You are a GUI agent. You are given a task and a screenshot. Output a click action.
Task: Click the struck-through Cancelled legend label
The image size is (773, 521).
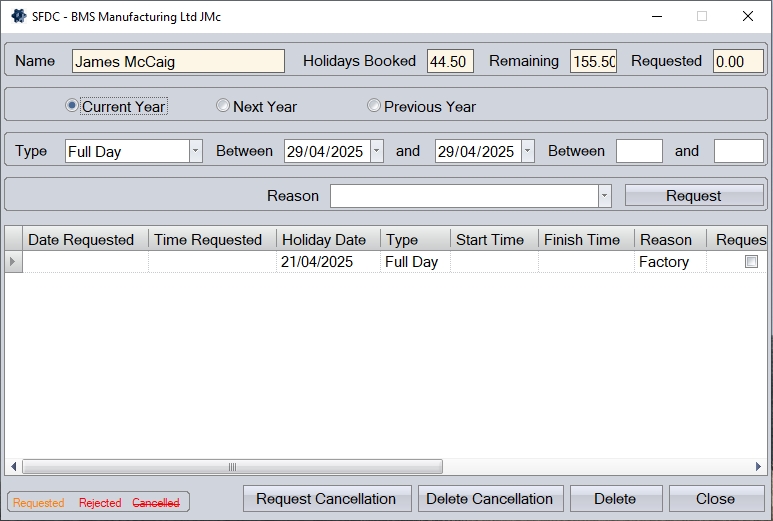156,503
